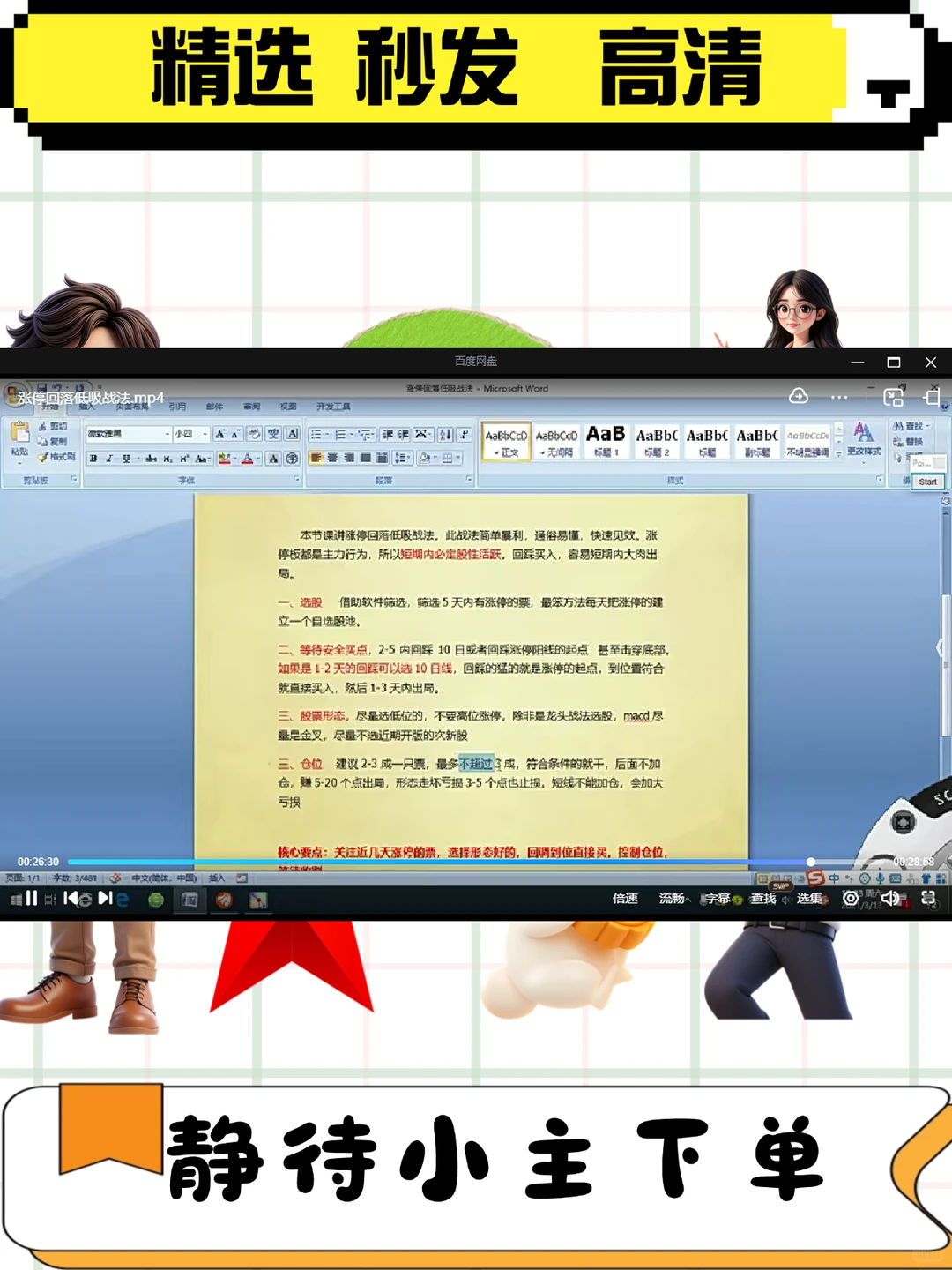Click the justify alignment icon

coord(366,458)
